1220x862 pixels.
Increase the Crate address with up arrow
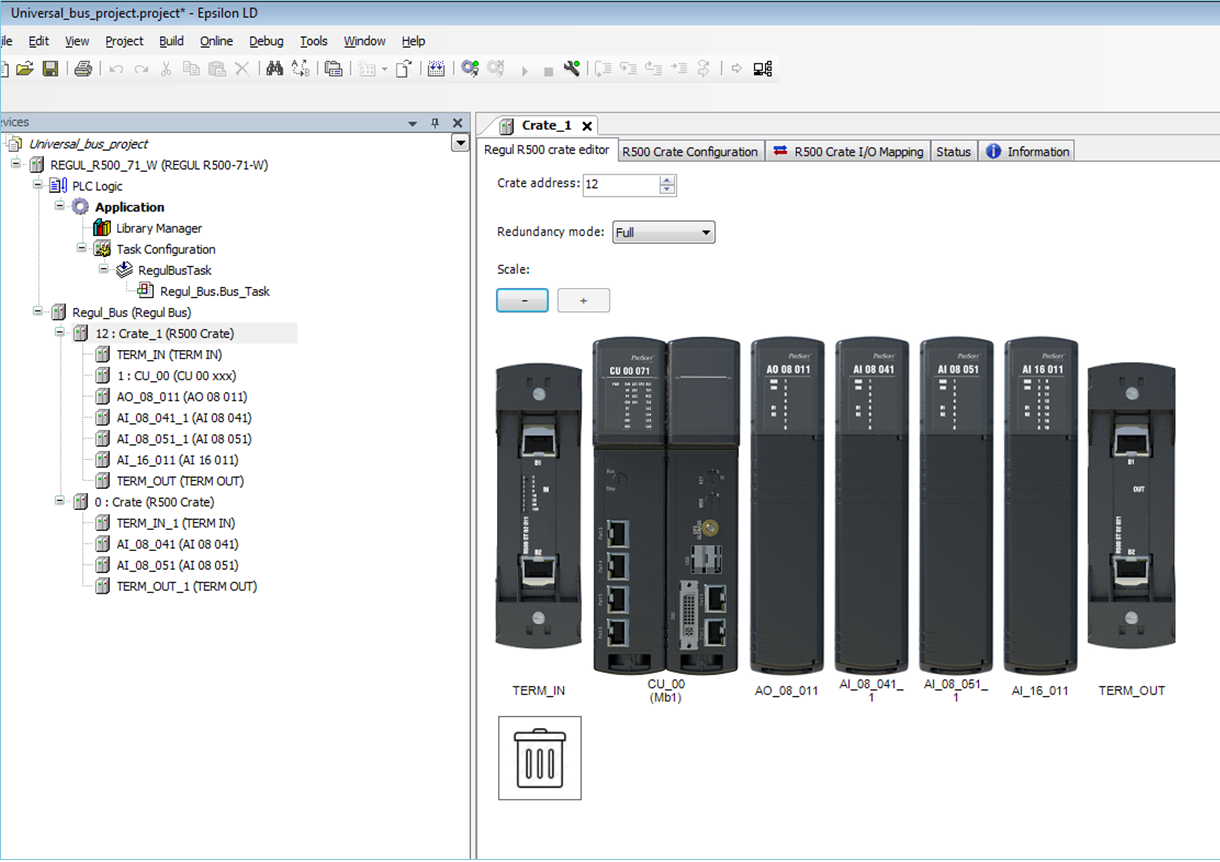tap(668, 180)
